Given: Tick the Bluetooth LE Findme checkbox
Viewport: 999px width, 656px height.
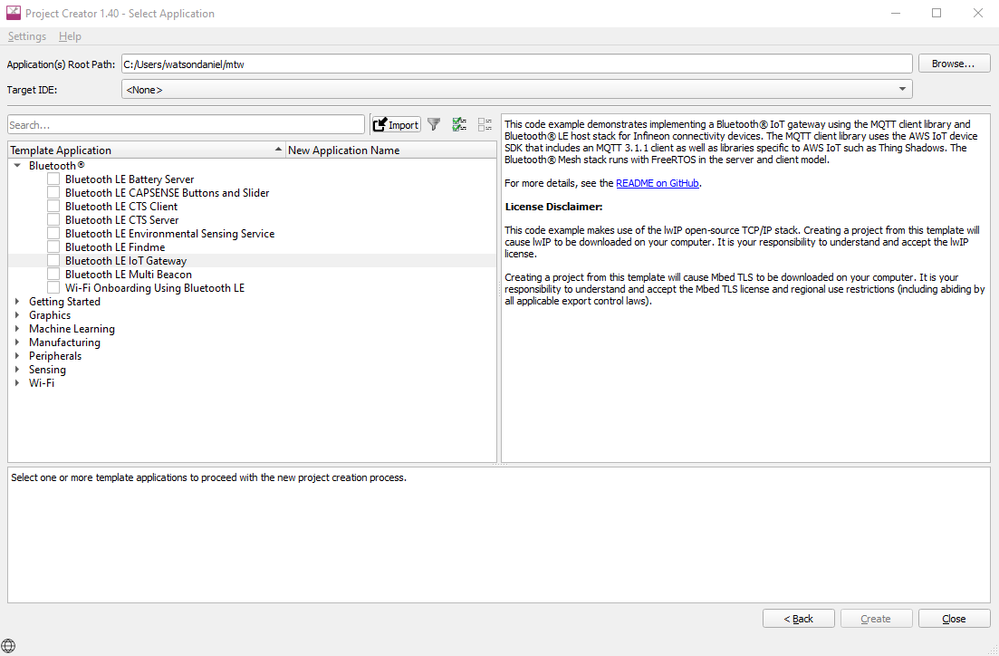Looking at the screenshot, I should click(54, 247).
